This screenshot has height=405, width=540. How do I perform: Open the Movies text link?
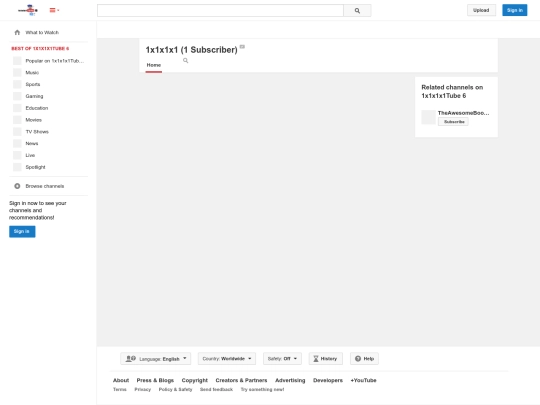tap(33, 120)
